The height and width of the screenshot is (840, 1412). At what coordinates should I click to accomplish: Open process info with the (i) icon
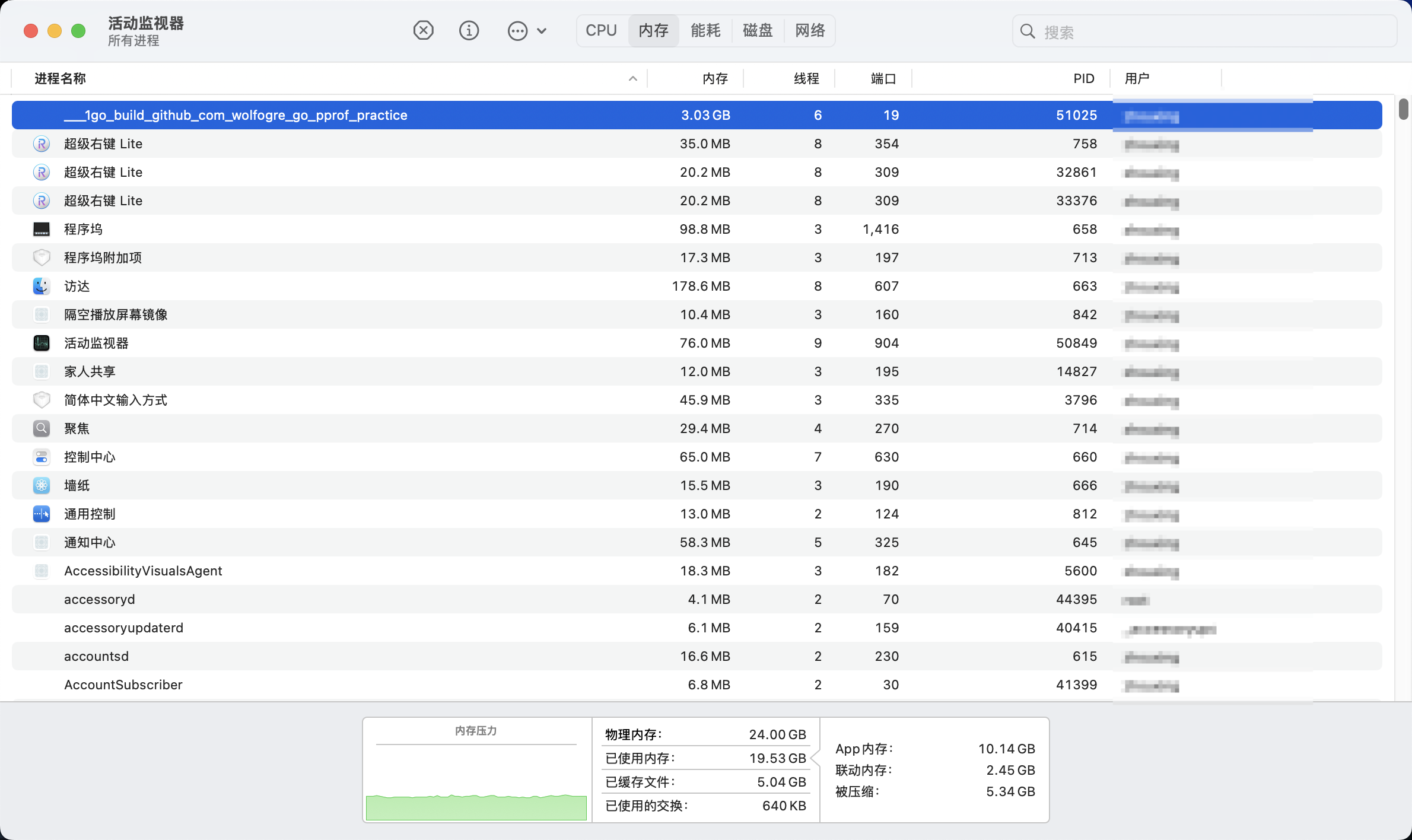[469, 30]
